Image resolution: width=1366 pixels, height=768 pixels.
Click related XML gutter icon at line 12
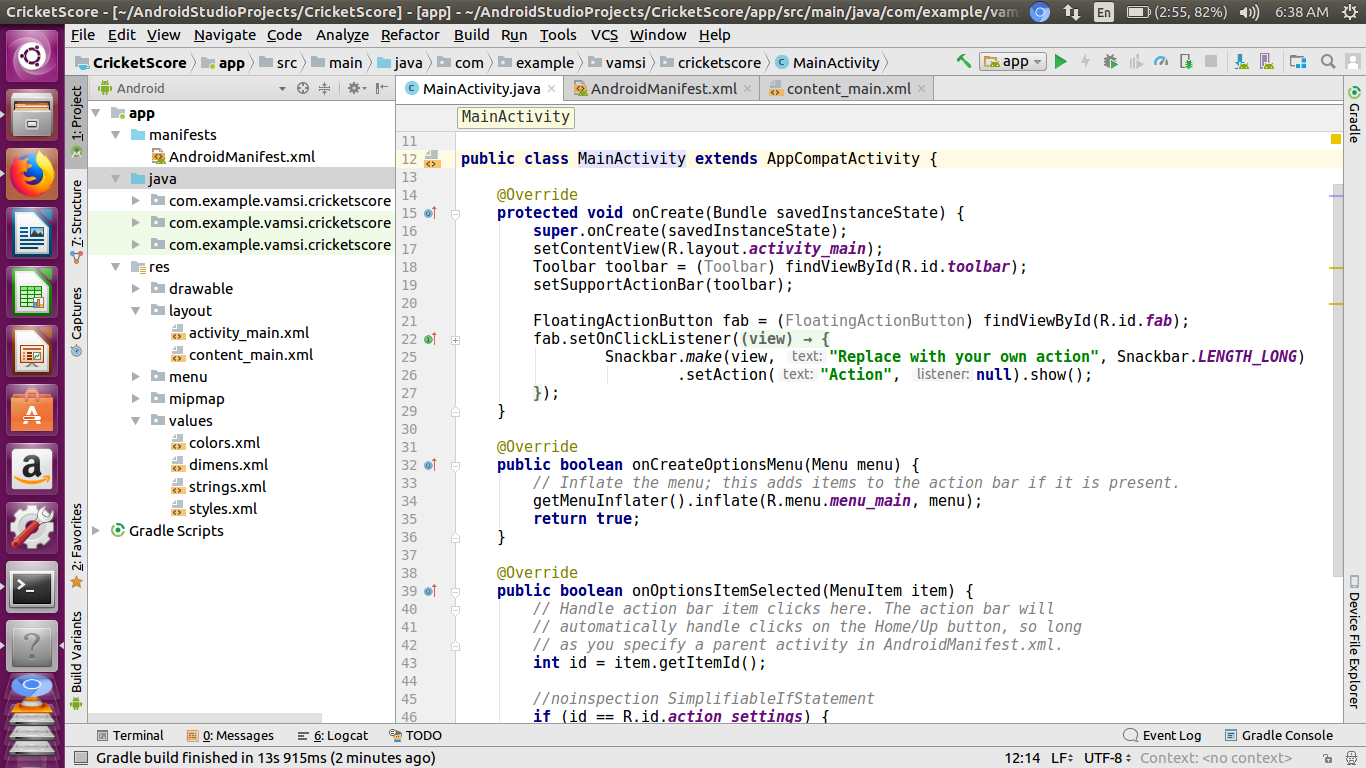432,159
